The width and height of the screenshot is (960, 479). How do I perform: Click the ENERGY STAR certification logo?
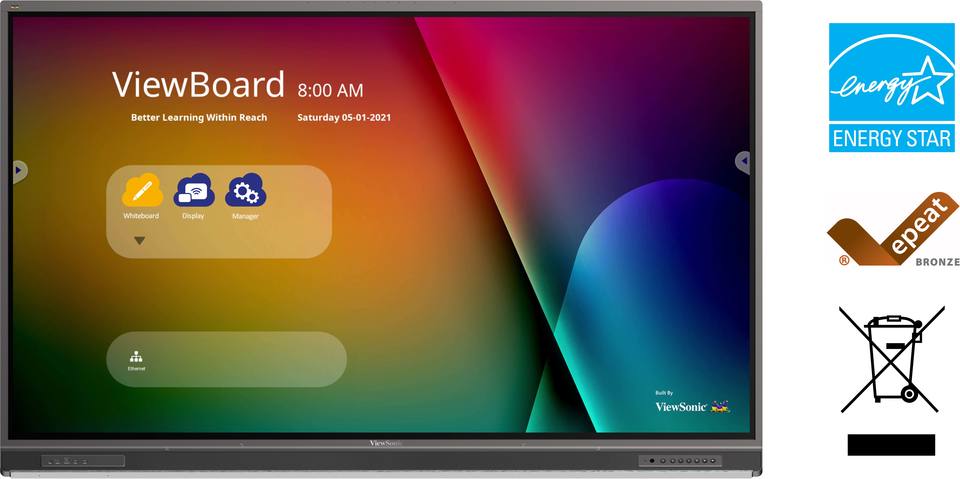click(x=891, y=88)
